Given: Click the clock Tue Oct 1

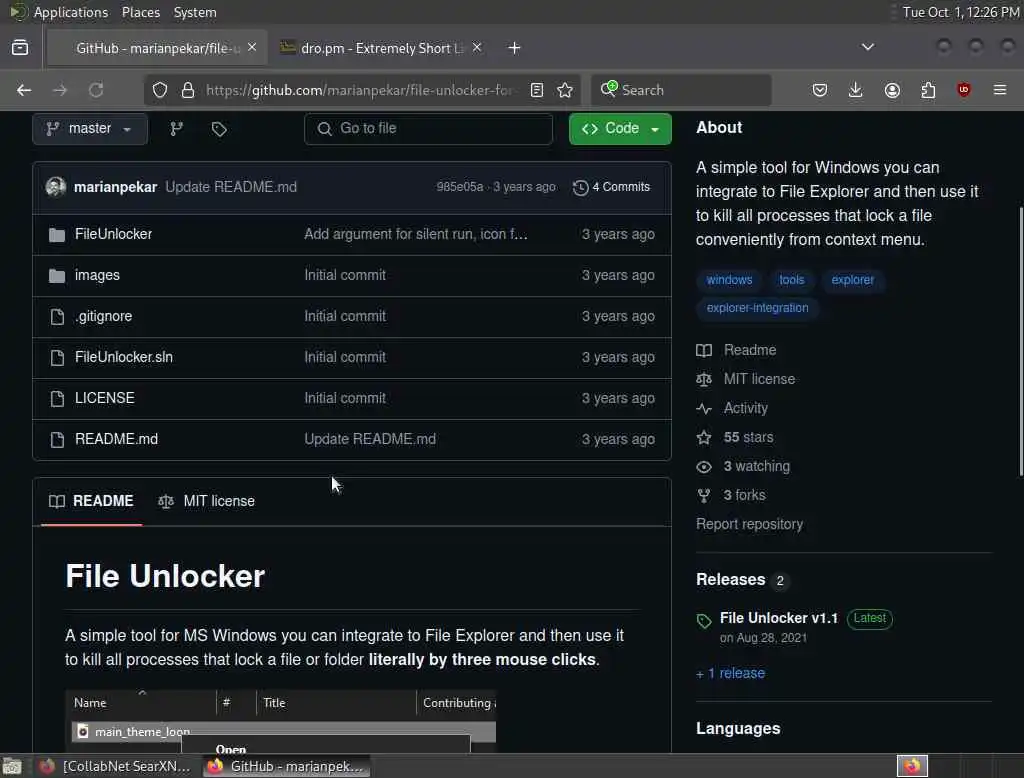Looking at the screenshot, I should [961, 12].
